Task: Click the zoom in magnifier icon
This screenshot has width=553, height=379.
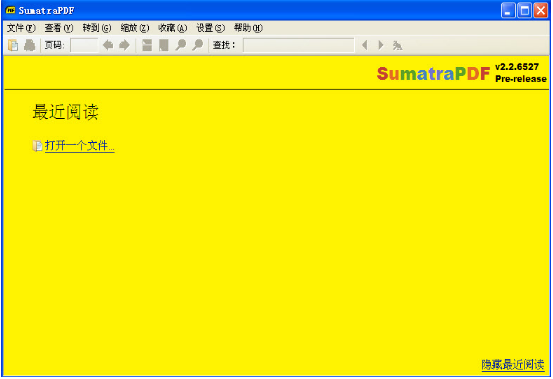Action: click(x=198, y=45)
